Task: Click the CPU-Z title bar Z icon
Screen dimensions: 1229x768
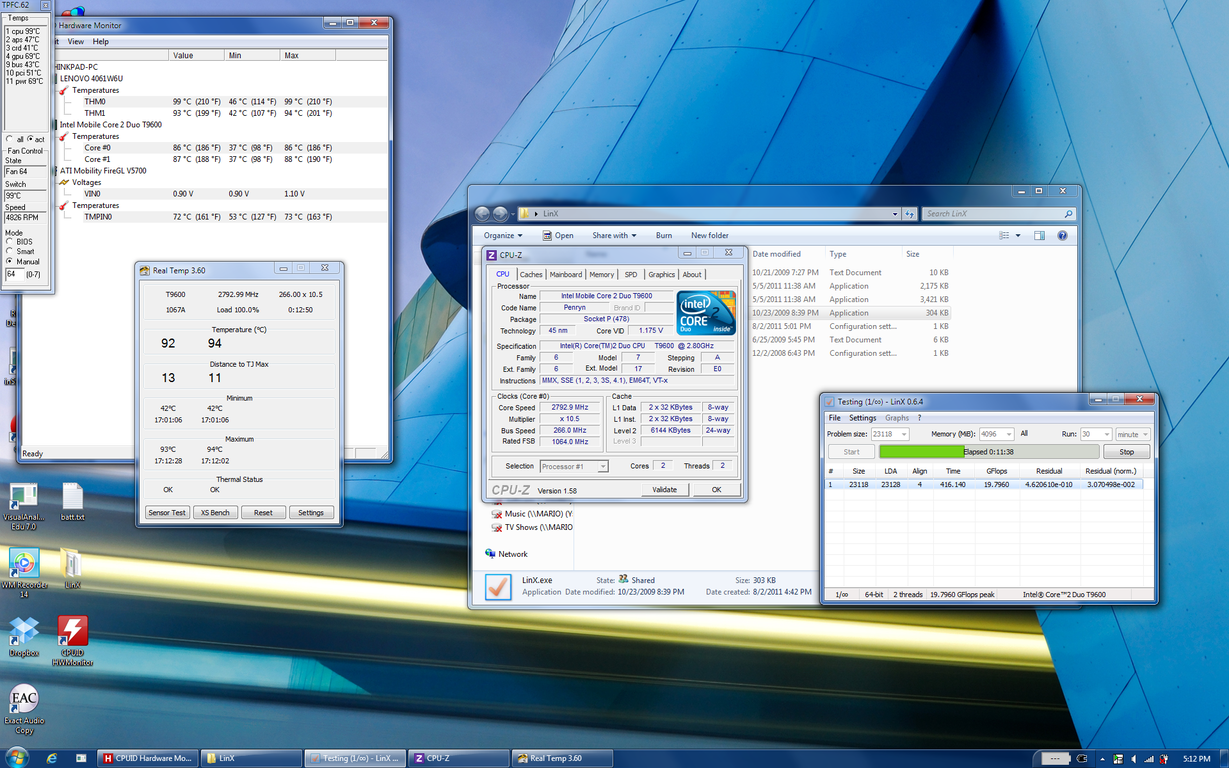Action: (491, 255)
